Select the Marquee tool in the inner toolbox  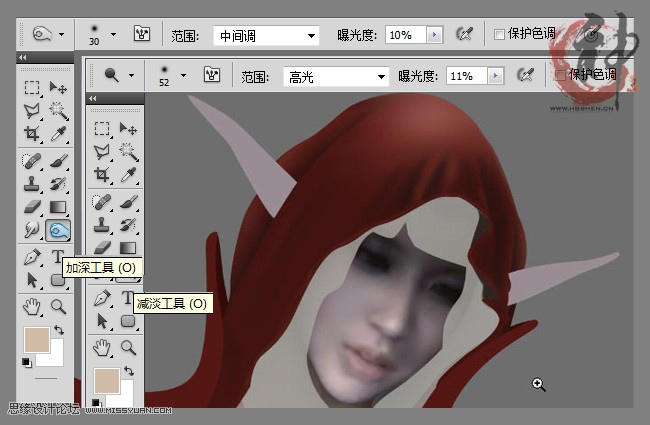[102, 129]
